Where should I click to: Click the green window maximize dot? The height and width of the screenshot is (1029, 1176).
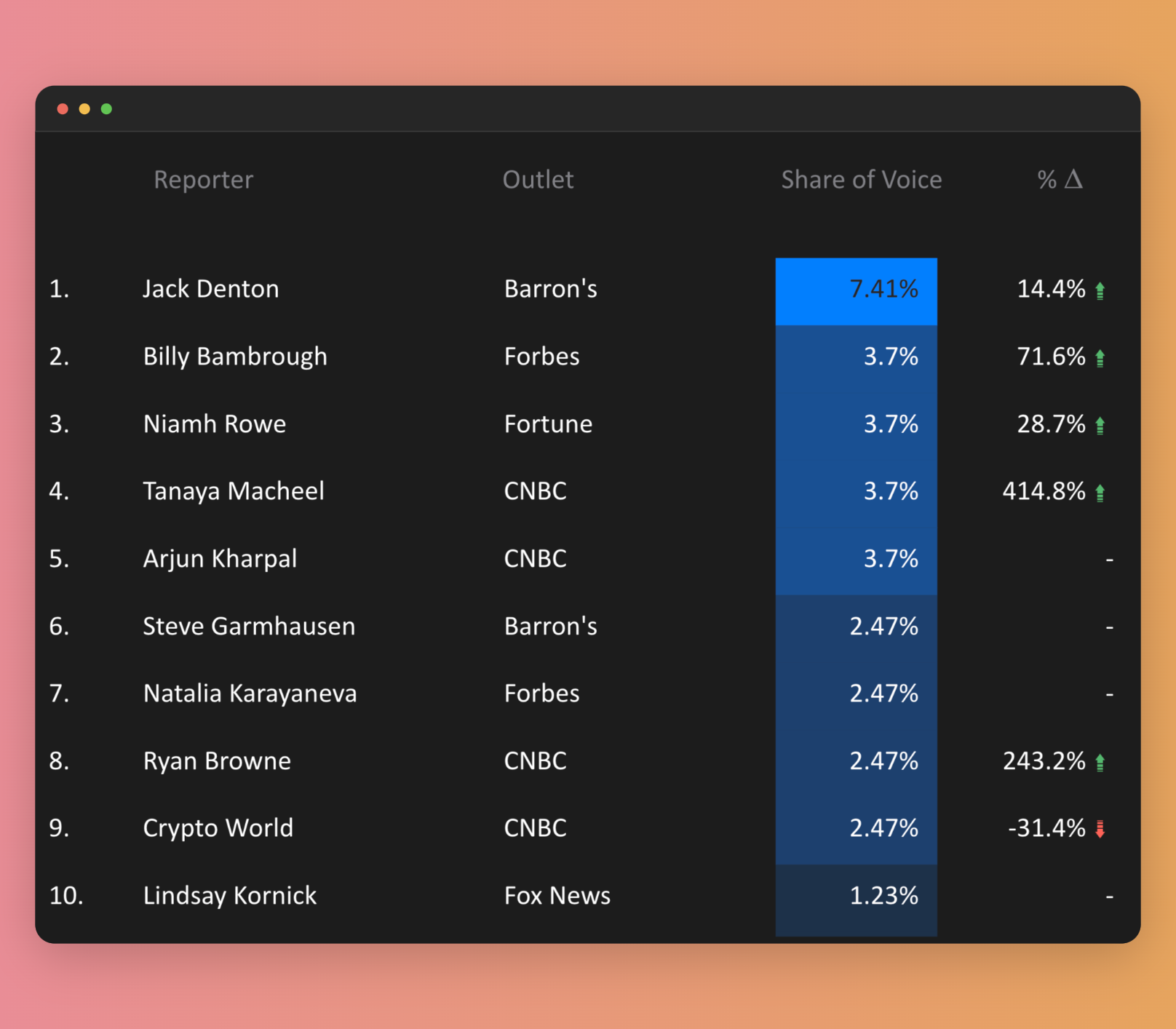[x=106, y=109]
